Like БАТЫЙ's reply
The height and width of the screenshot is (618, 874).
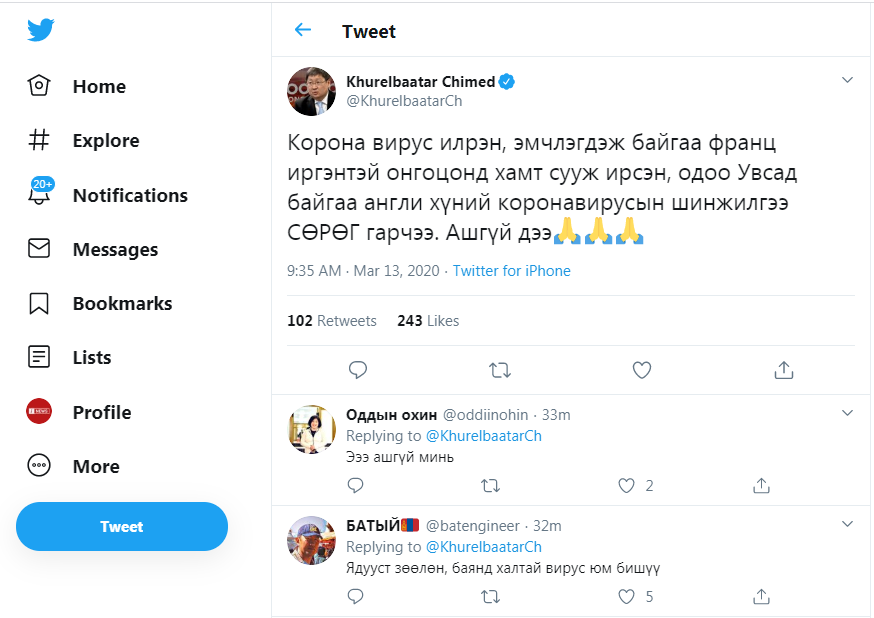[x=627, y=596]
